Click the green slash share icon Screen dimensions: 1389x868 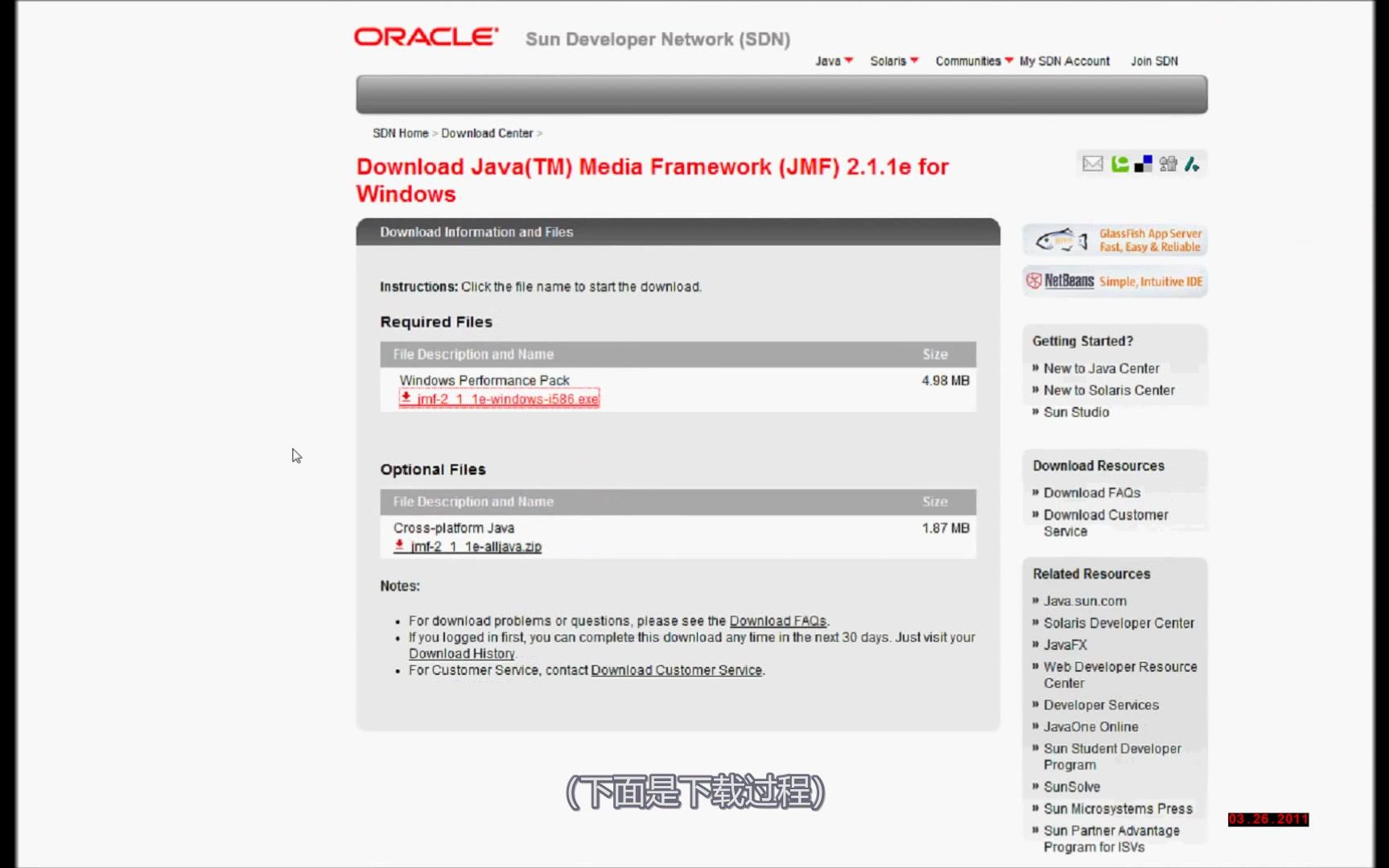coord(1192,164)
